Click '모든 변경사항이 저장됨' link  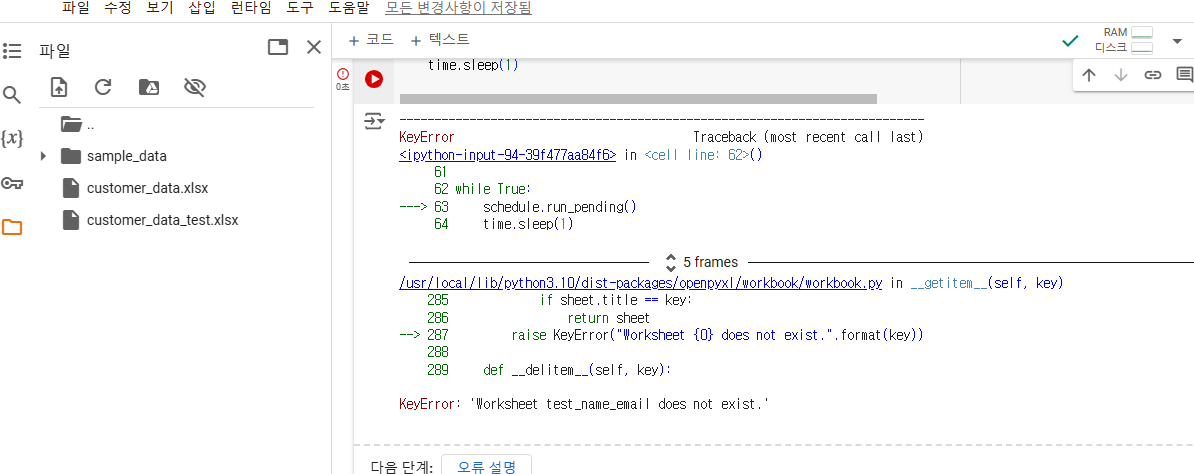(458, 8)
